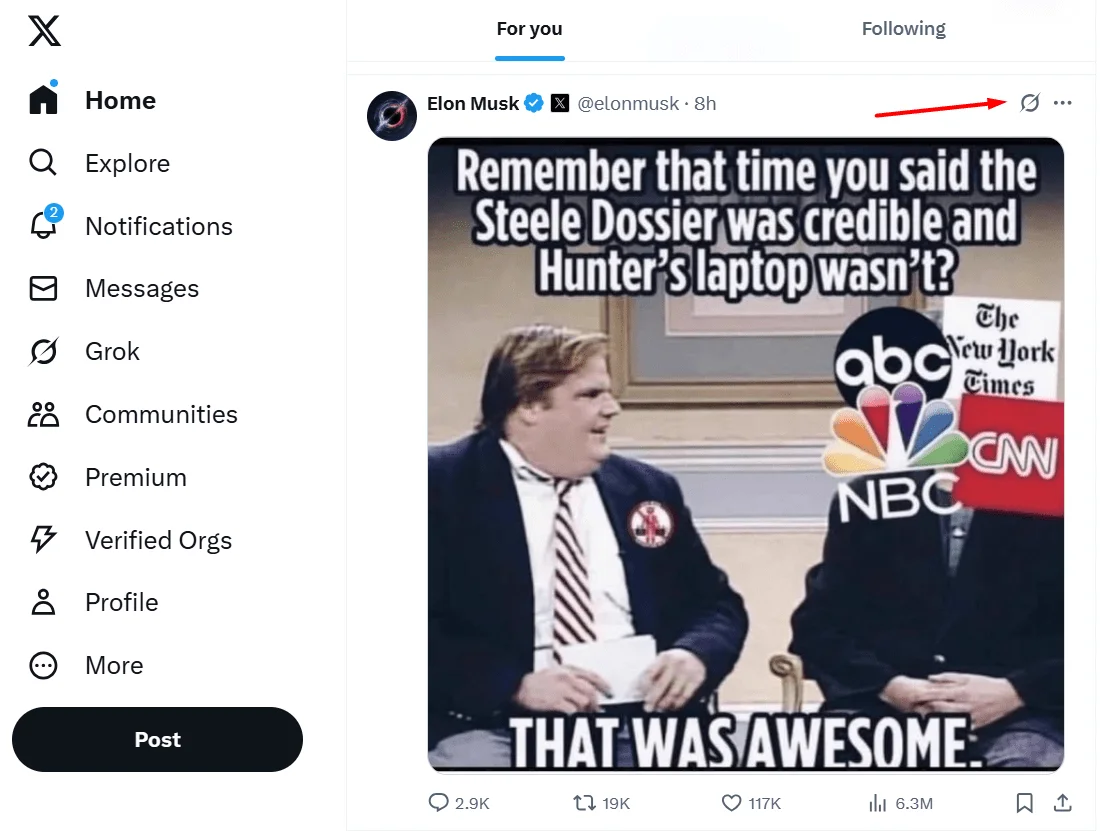The width and height of the screenshot is (1105, 831).
Task: Open Notifications with bell icon
Action: 44,226
